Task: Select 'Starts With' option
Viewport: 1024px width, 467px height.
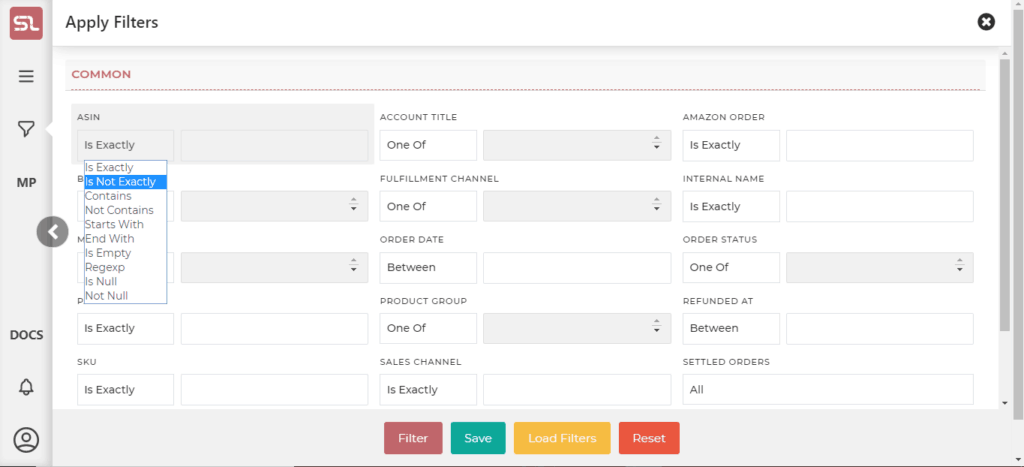Action: pyautogui.click(x=125, y=225)
